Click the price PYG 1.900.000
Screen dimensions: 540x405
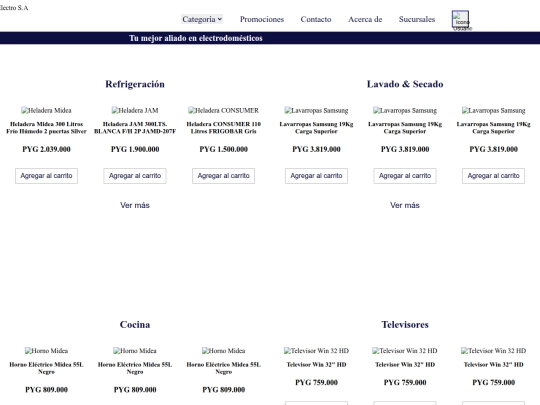point(135,149)
